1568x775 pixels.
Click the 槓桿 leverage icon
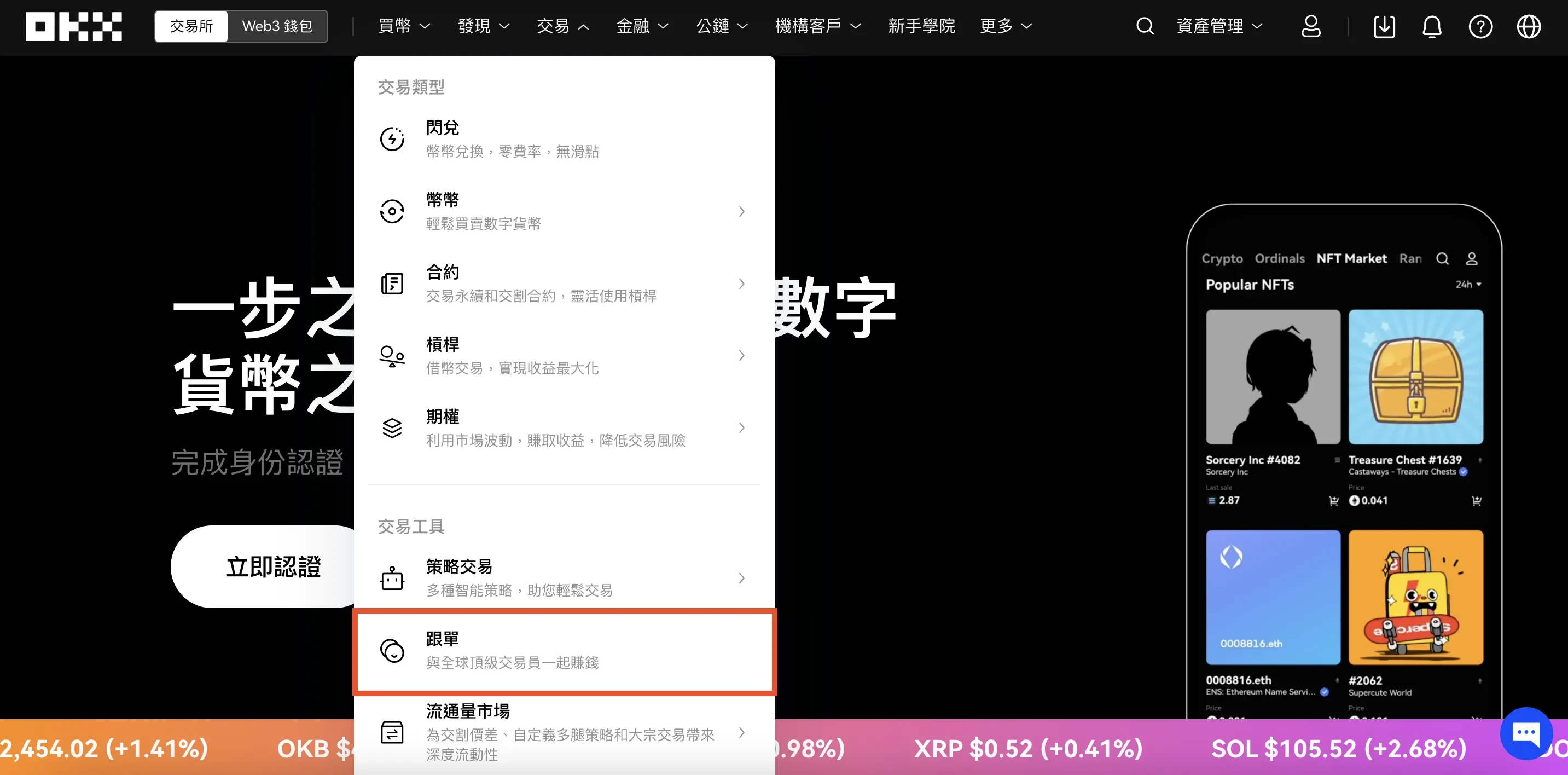(392, 356)
